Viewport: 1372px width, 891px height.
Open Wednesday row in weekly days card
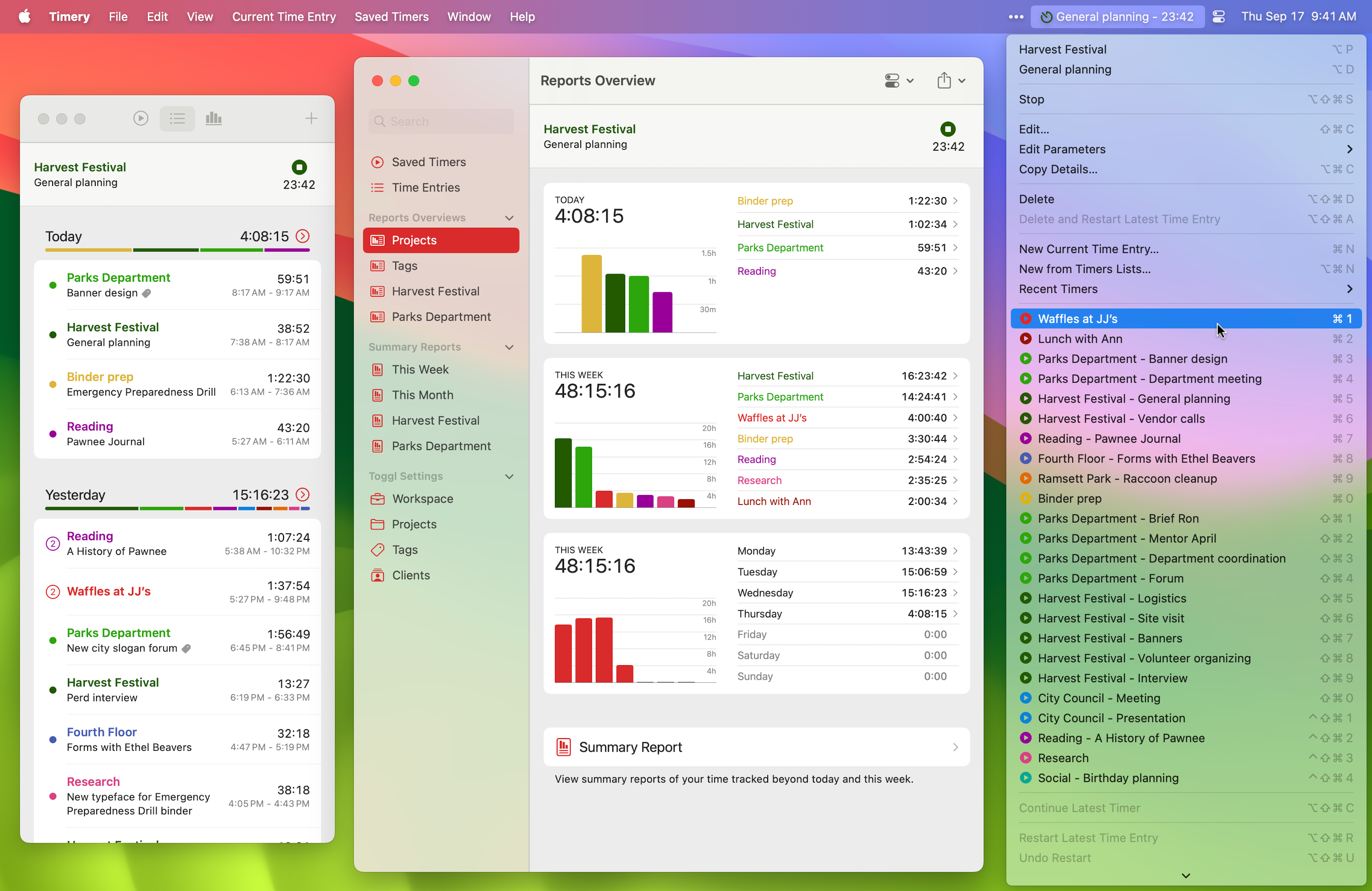tap(848, 592)
